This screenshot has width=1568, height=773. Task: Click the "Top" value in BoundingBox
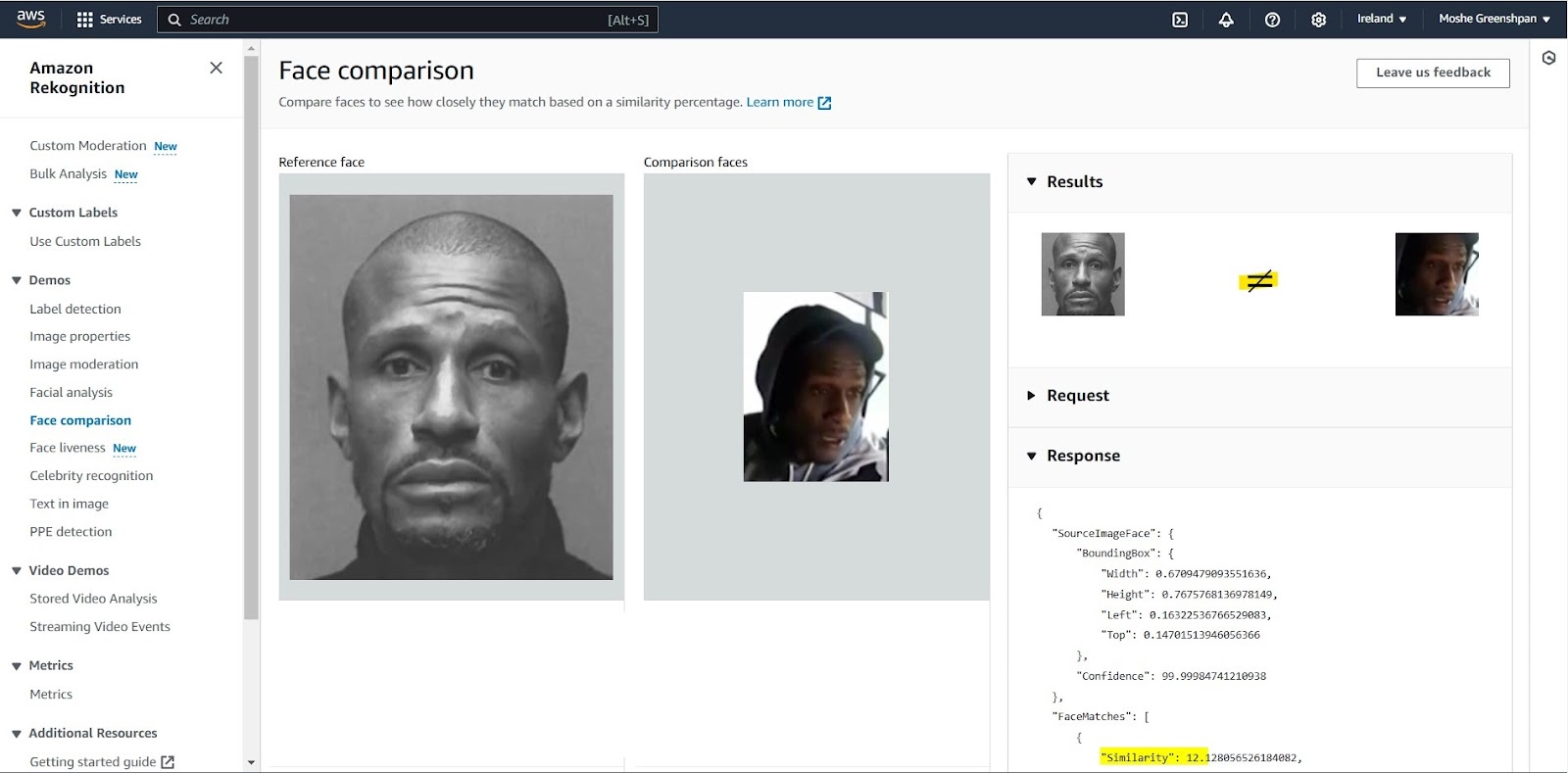(x=1201, y=635)
